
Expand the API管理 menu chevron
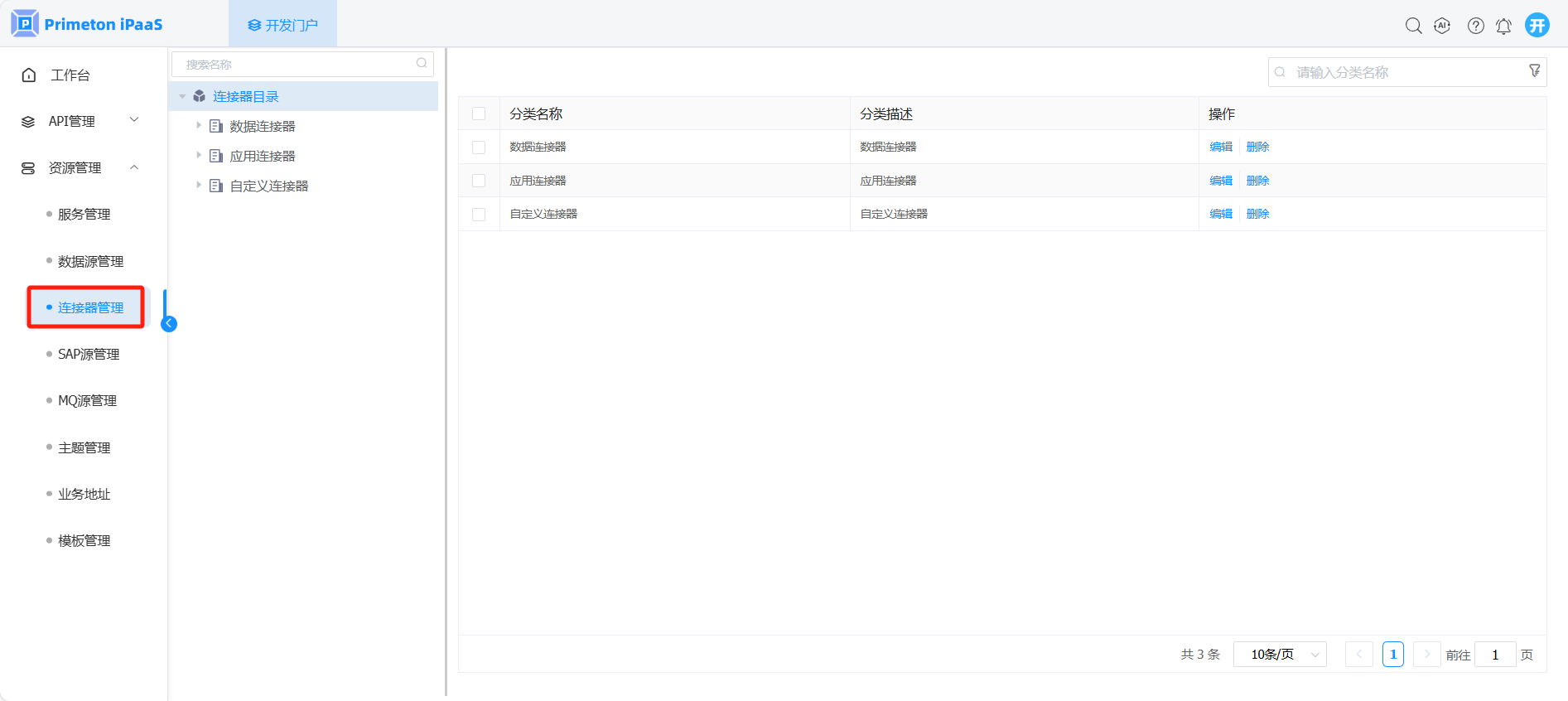(134, 120)
